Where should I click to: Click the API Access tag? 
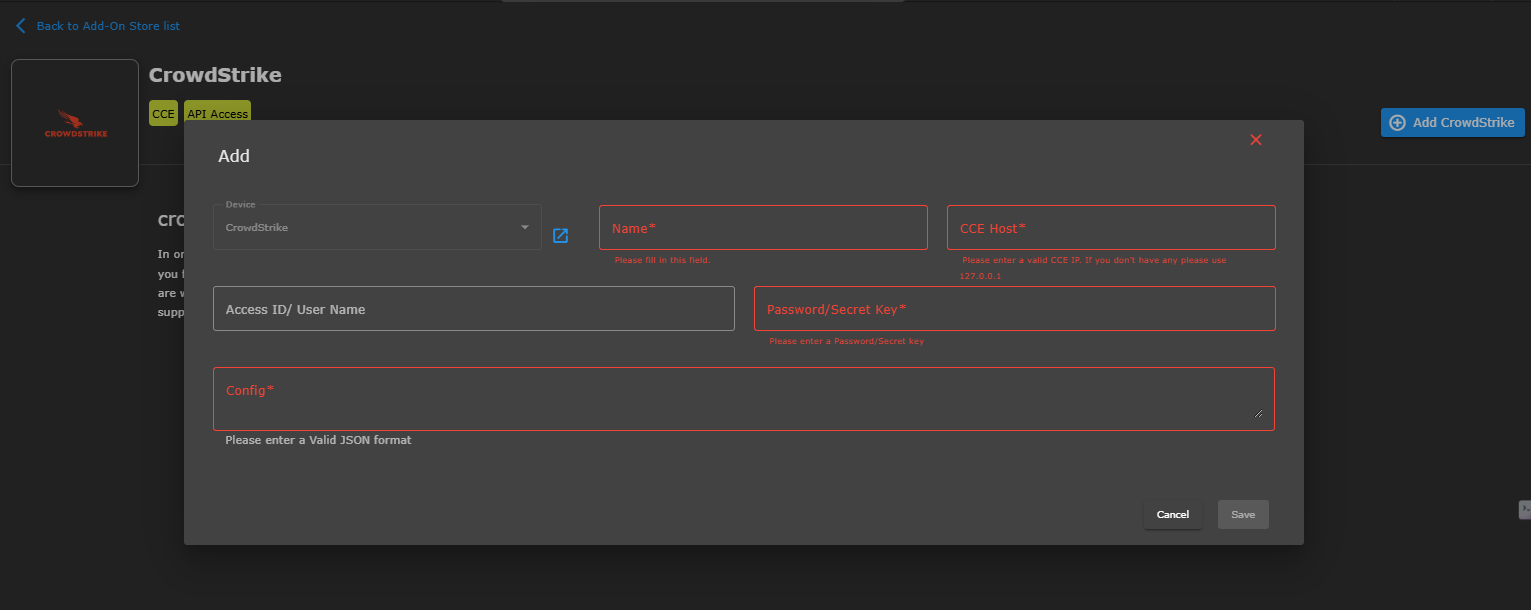point(217,113)
